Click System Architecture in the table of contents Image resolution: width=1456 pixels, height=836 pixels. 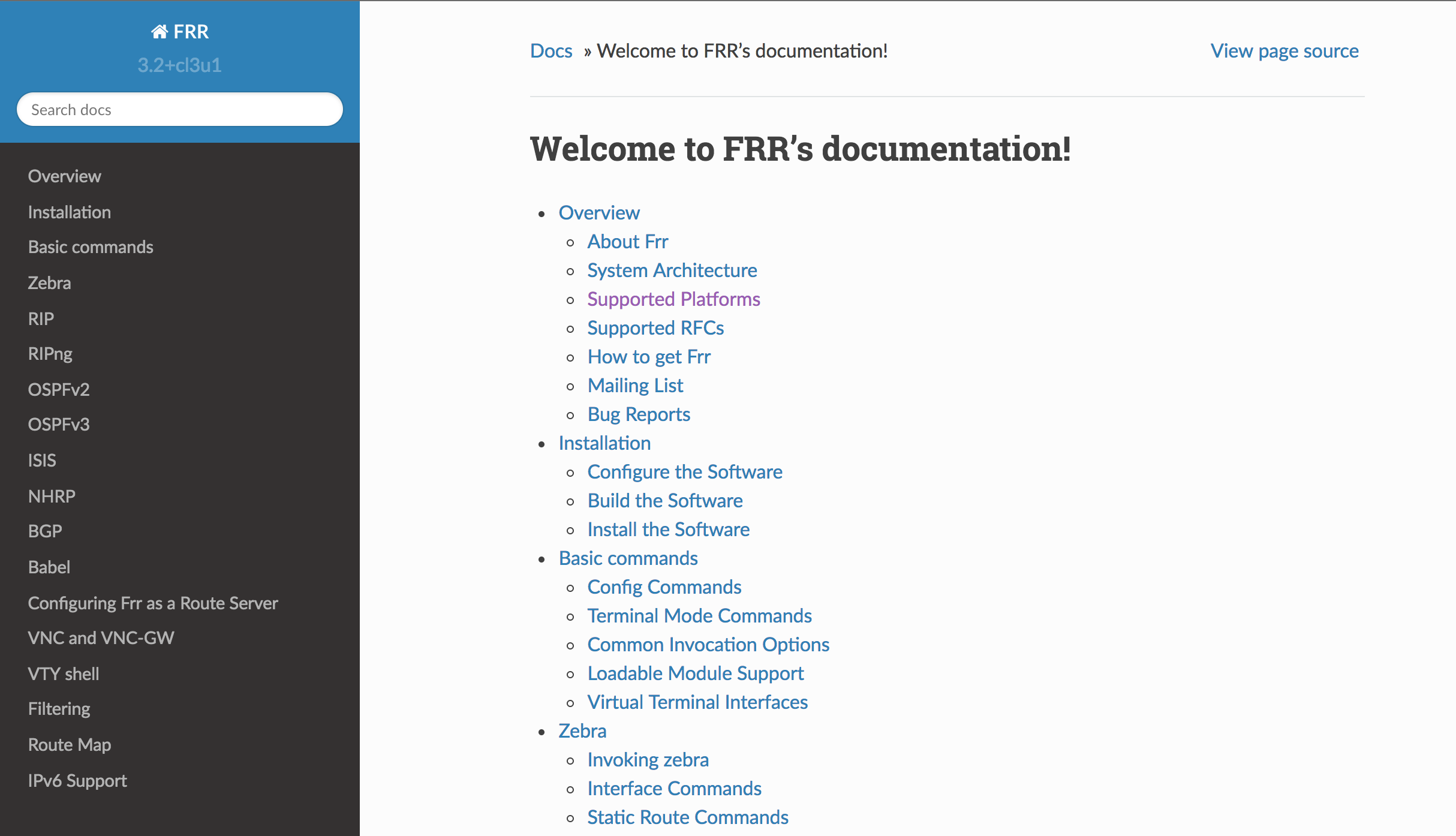tap(672, 270)
